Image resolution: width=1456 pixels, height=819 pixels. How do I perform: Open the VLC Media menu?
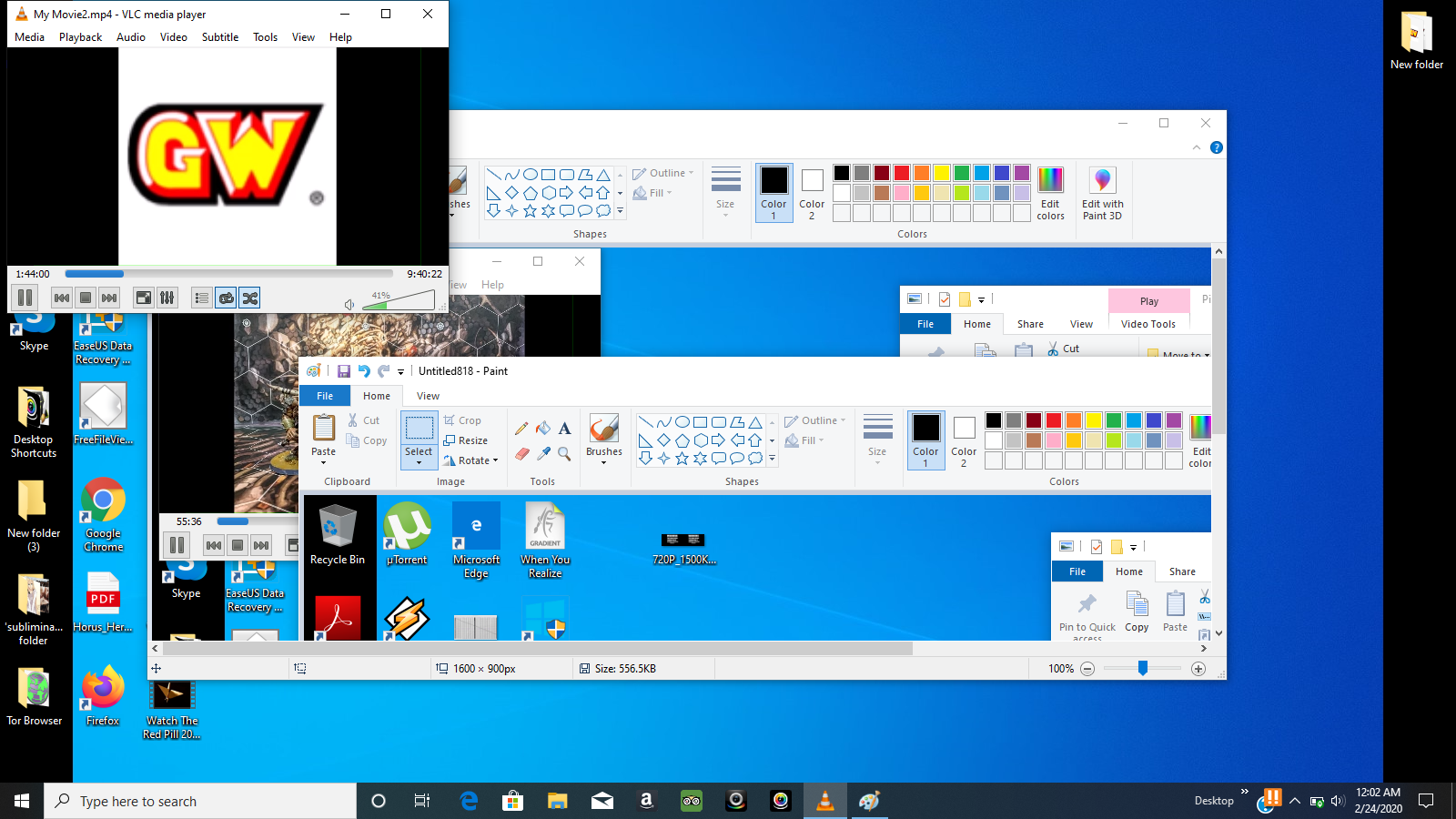click(x=29, y=37)
